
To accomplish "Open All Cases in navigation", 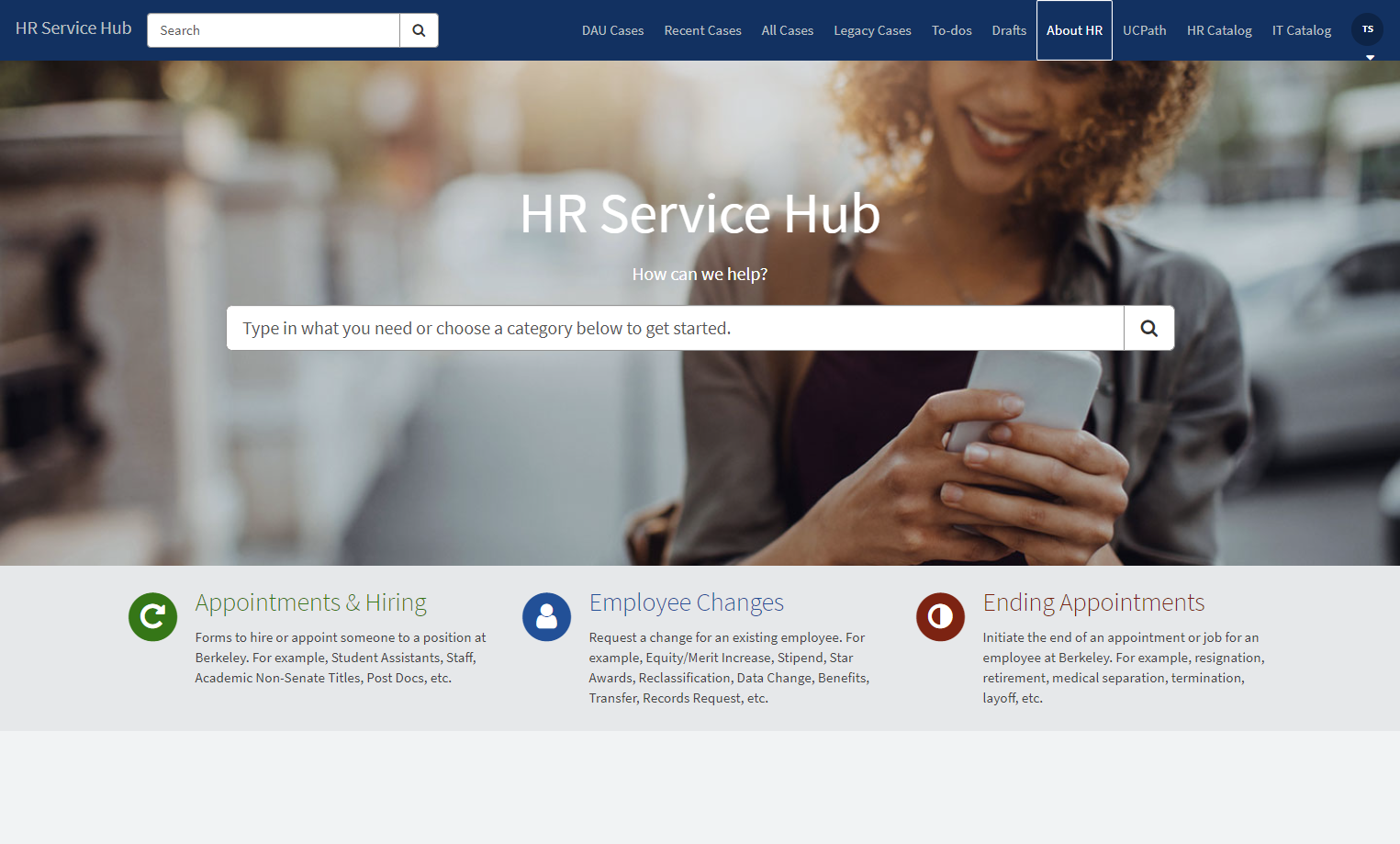I will pyautogui.click(x=787, y=30).
